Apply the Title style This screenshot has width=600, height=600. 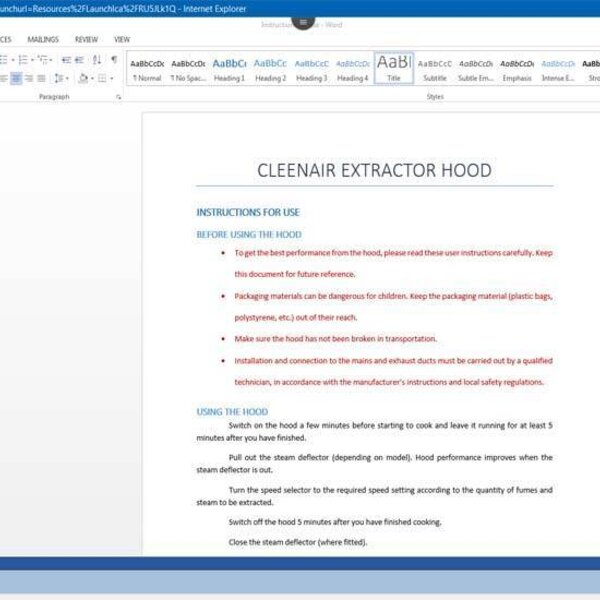(x=394, y=68)
